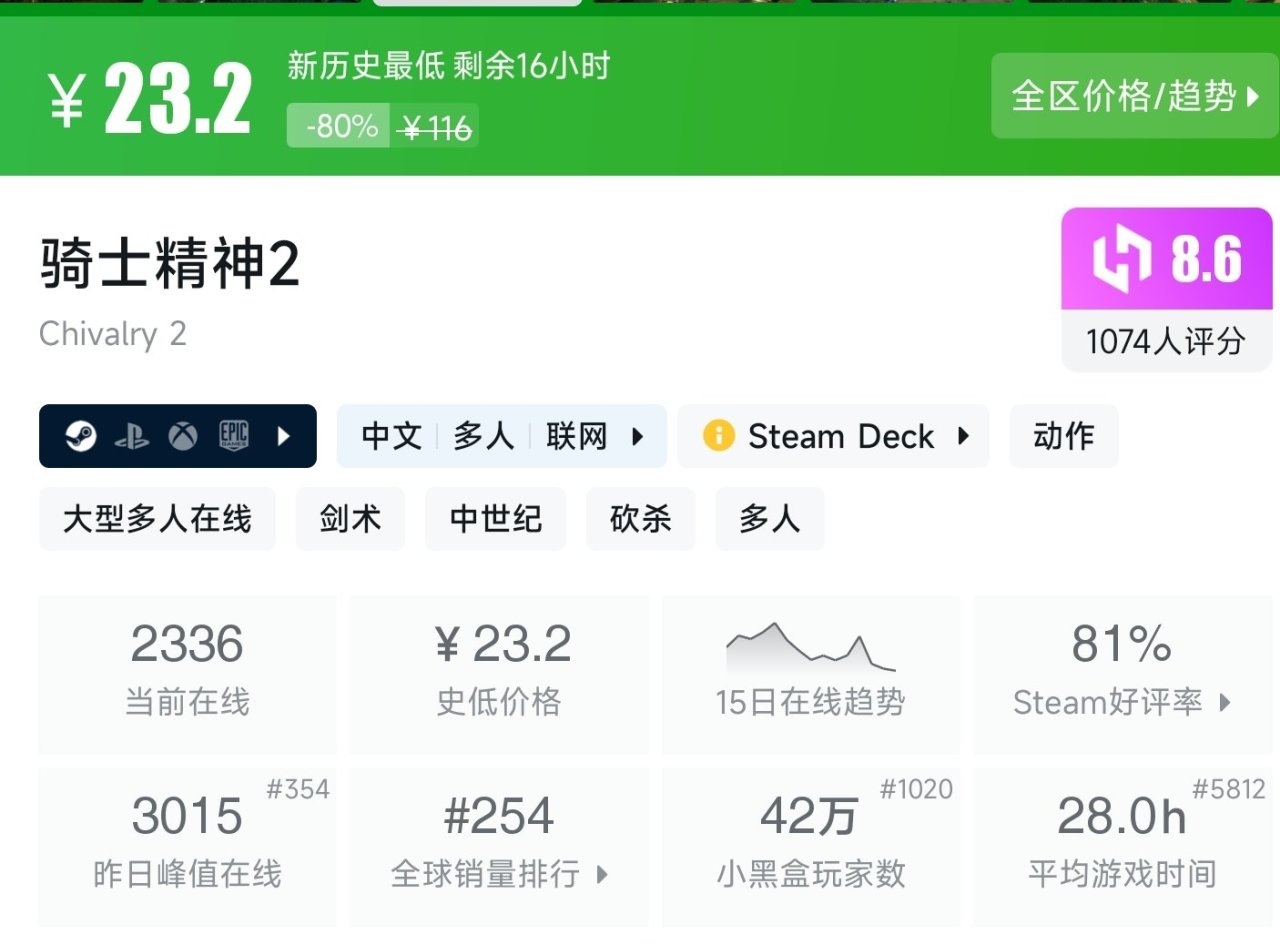Viewport: 1280px width, 945px height.
Task: Click the yellow Steam Deck info icon
Action: pos(718,436)
